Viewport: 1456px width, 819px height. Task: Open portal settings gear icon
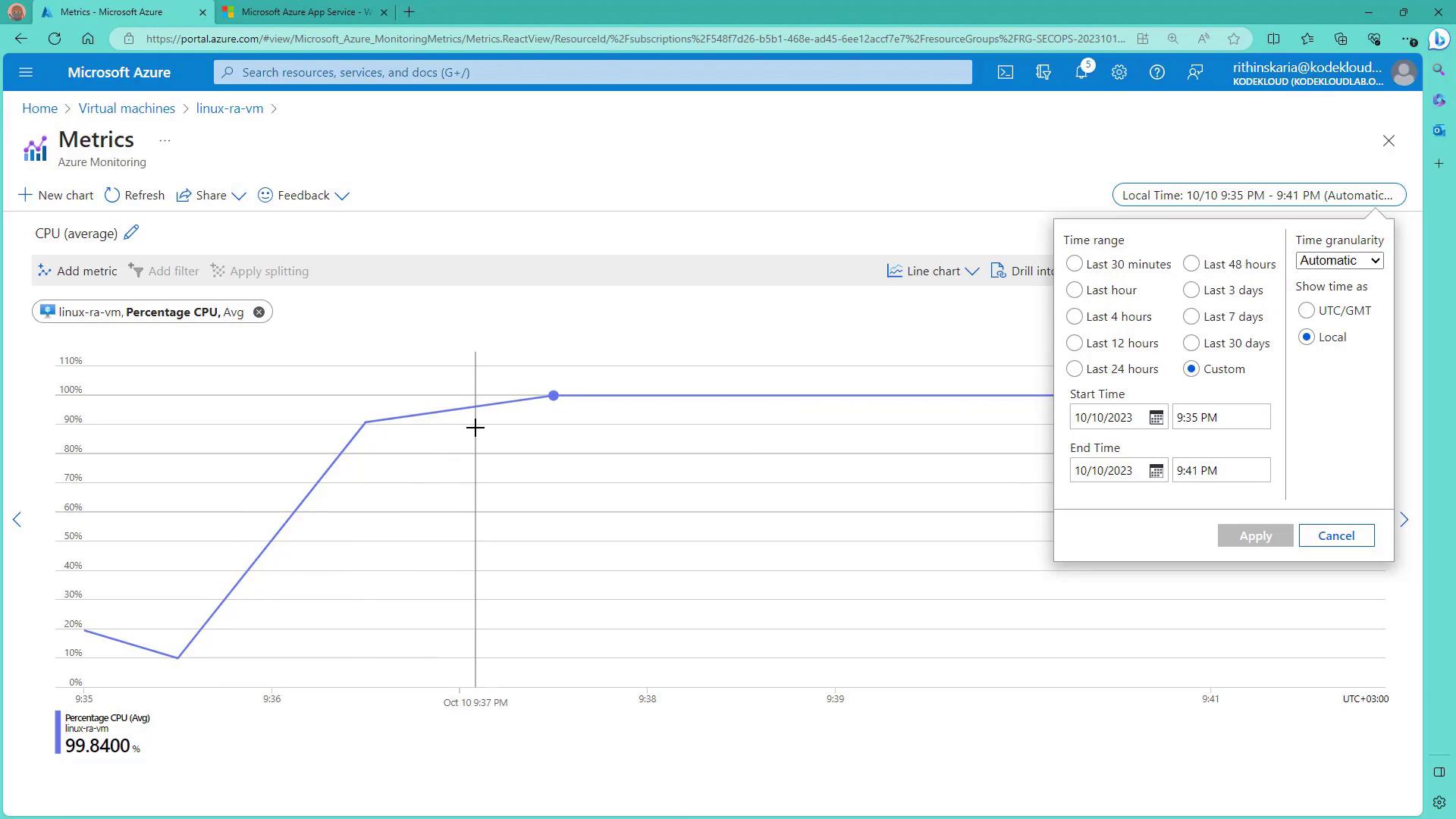[x=1119, y=72]
